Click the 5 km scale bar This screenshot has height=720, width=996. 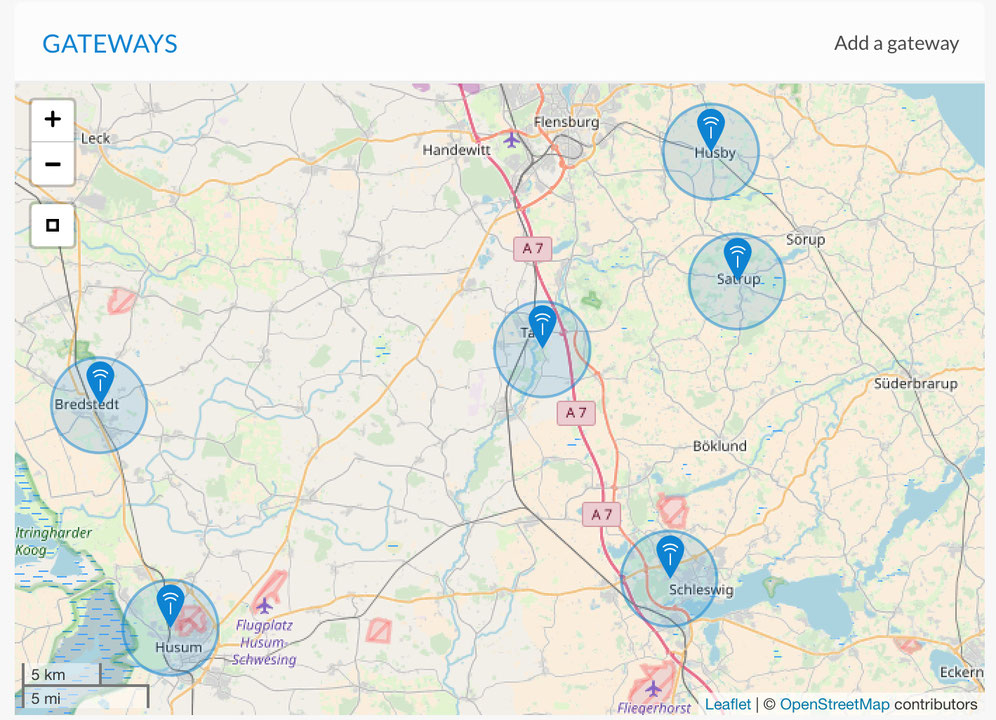62,674
